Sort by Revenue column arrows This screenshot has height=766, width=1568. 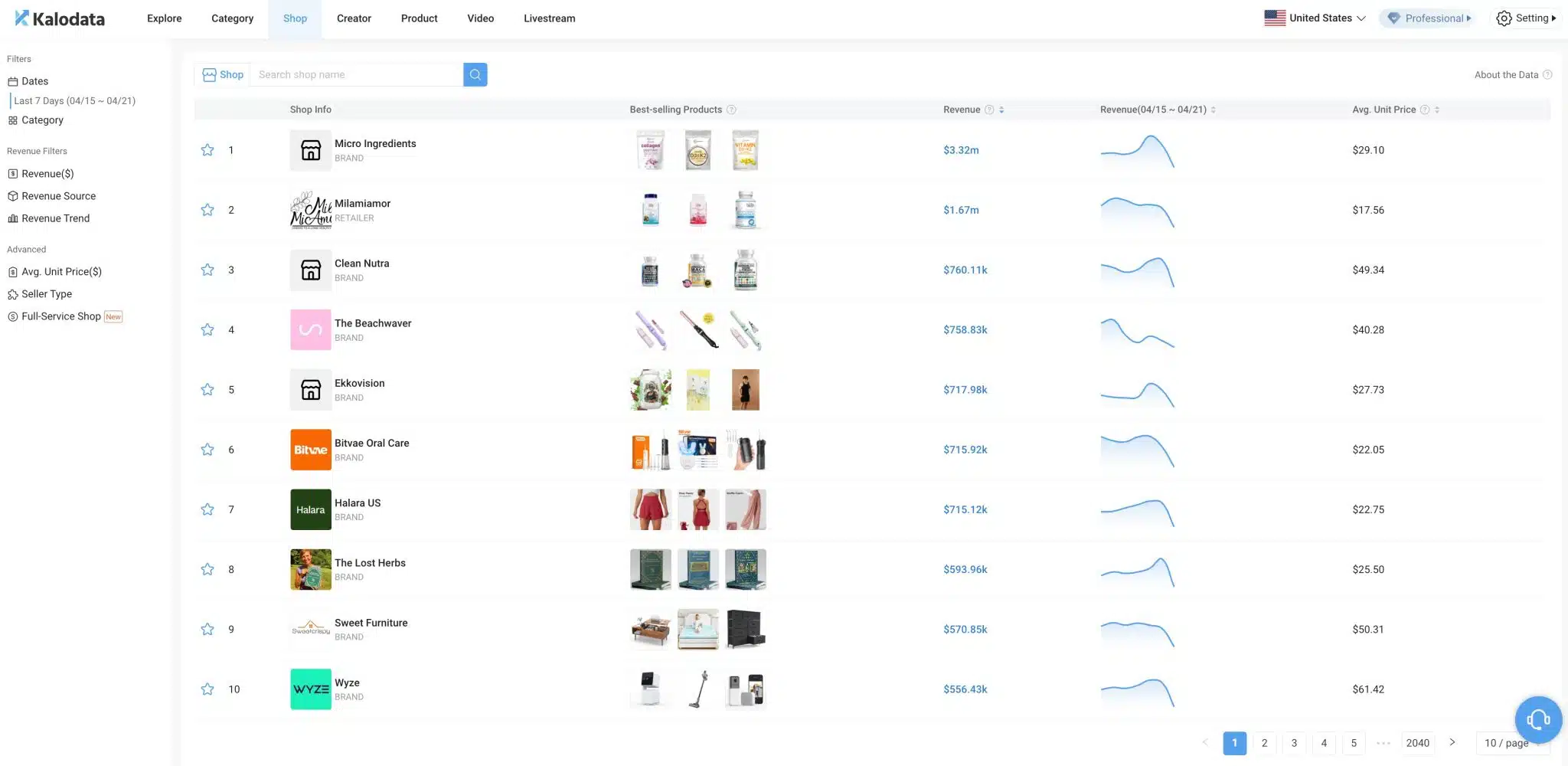pyautogui.click(x=1001, y=110)
